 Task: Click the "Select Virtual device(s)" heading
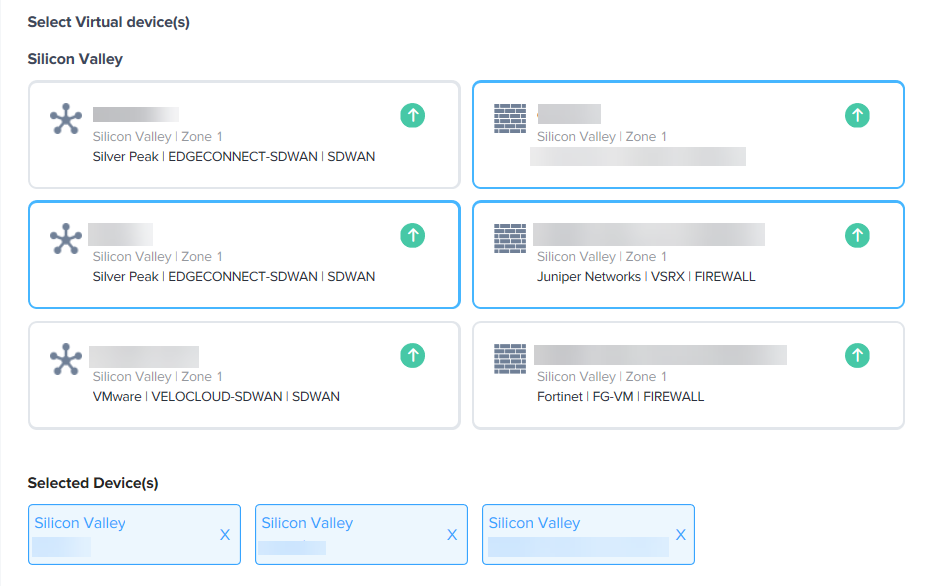[x=109, y=22]
